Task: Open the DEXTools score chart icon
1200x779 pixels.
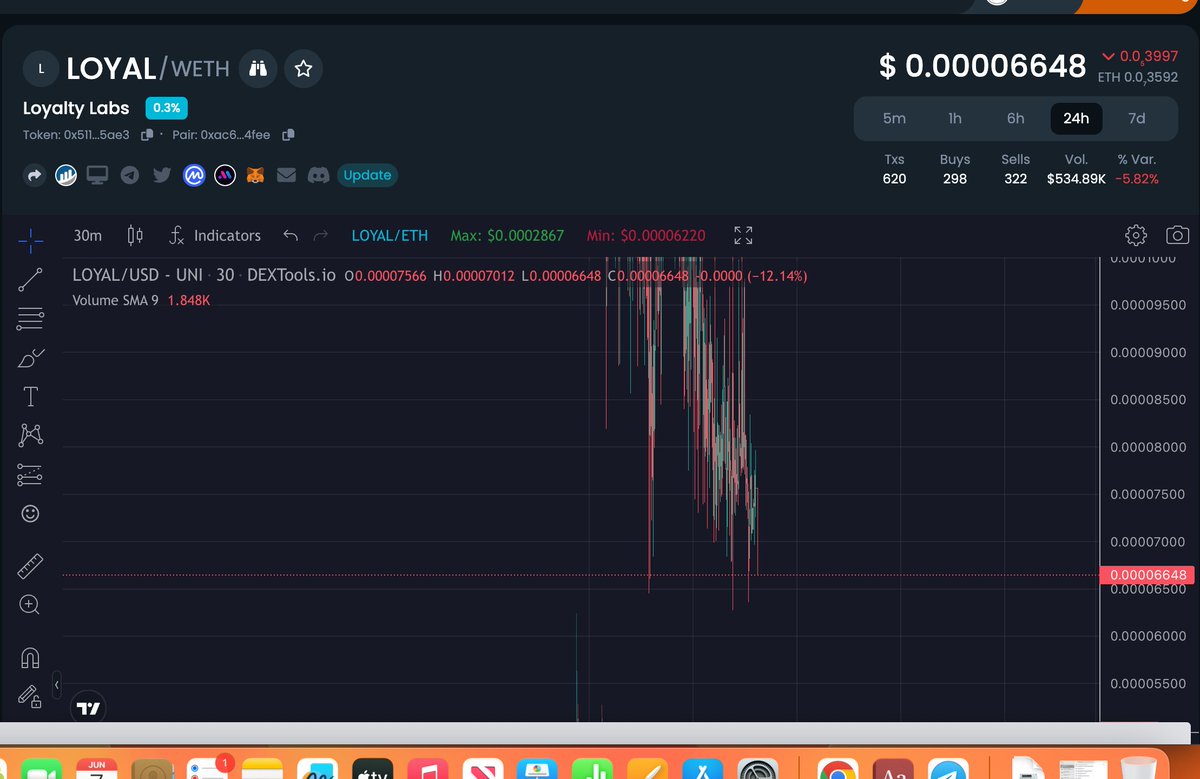Action: 66,175
